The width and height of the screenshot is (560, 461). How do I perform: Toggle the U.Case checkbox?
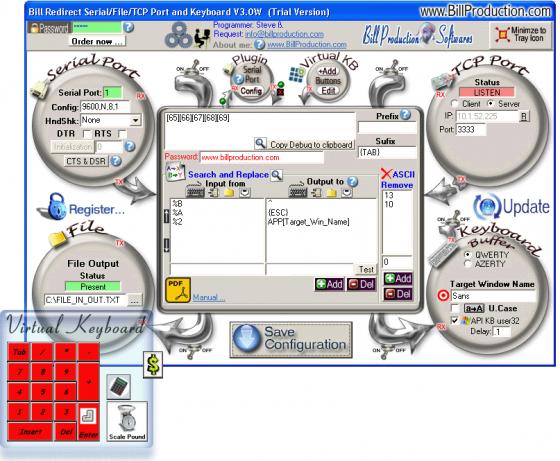[x=455, y=308]
